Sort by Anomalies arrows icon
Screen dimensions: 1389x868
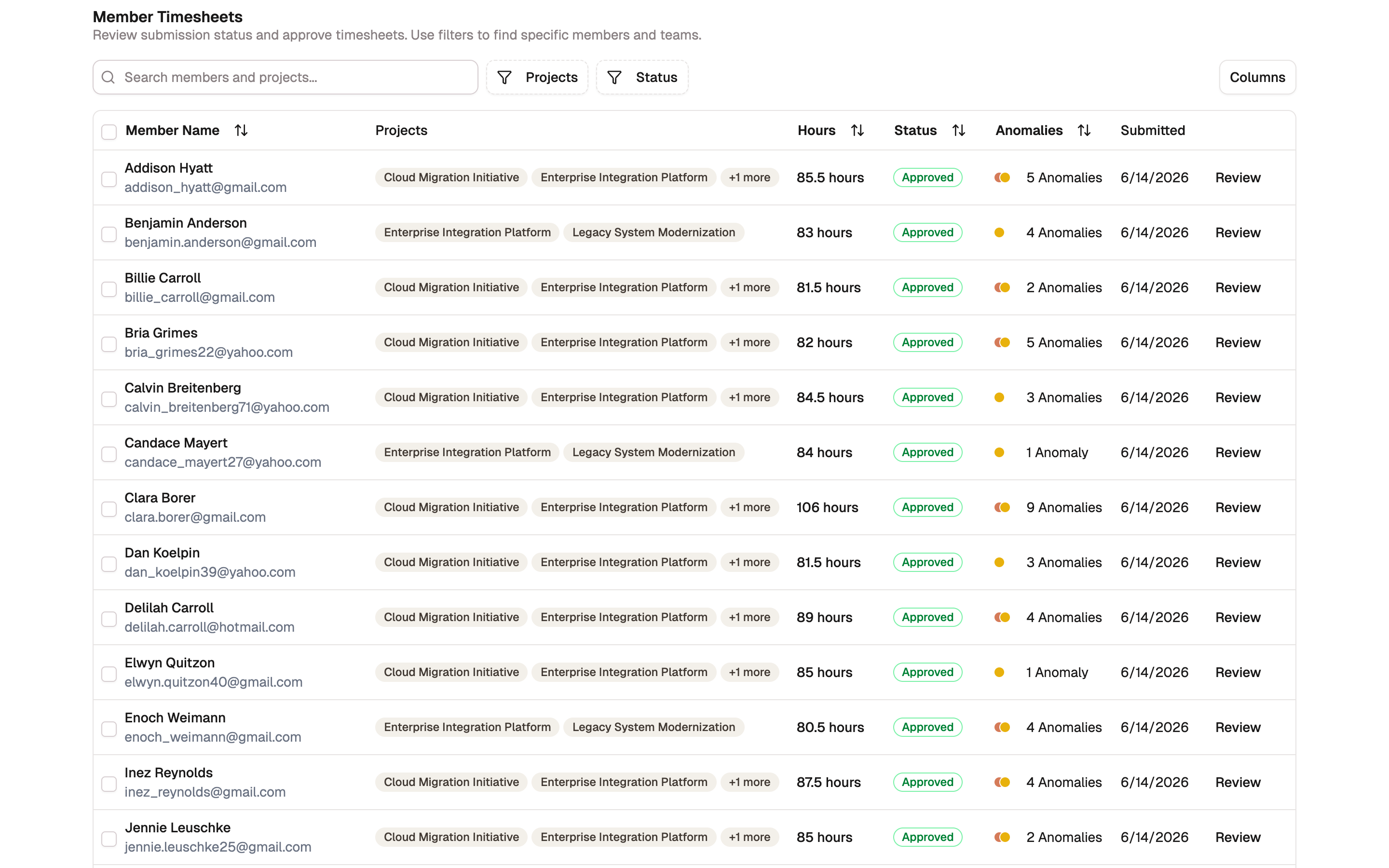pyautogui.click(x=1084, y=130)
